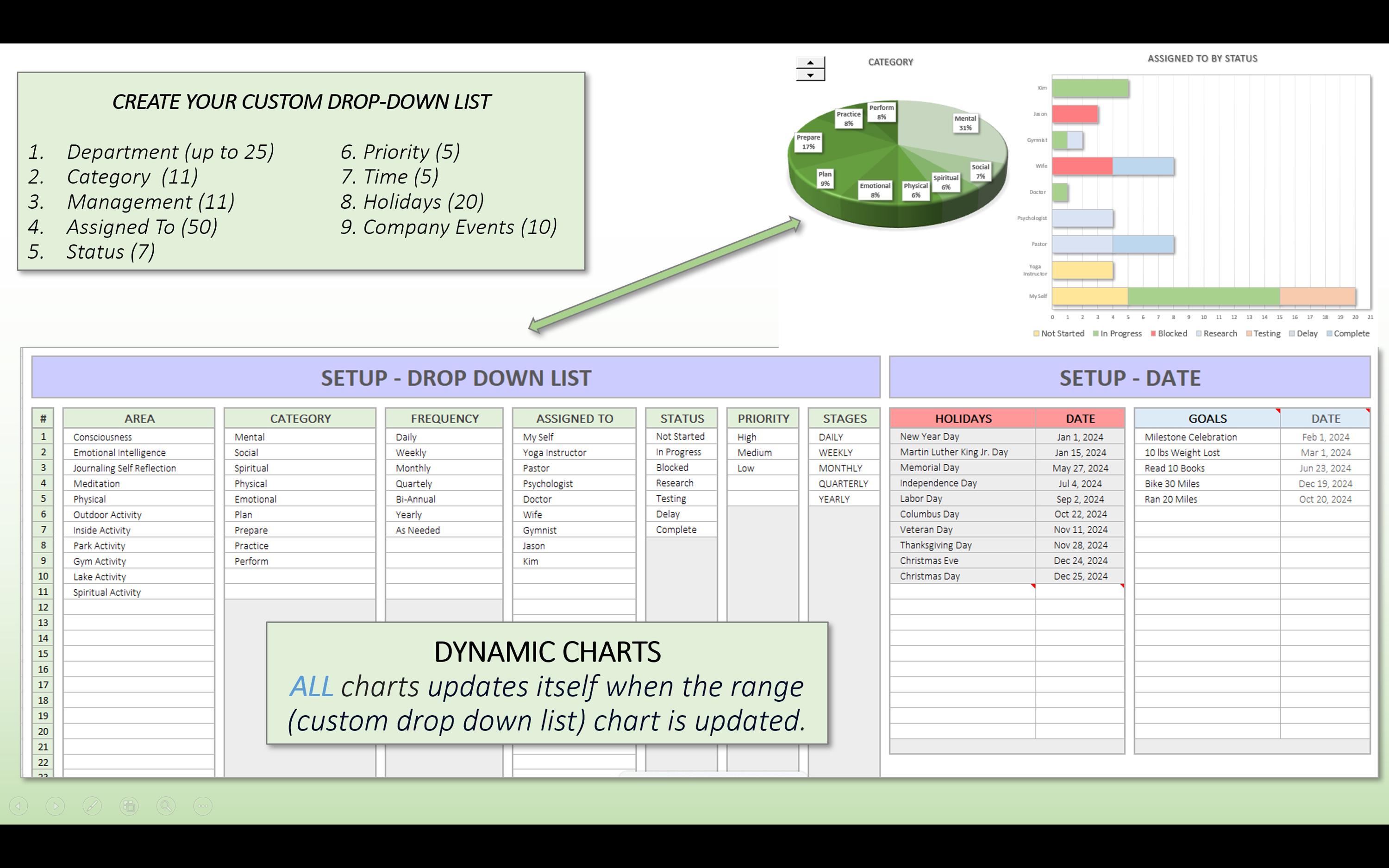Click the CATEGORY column header in the setup table
This screenshot has width=1389, height=868.
pos(300,418)
